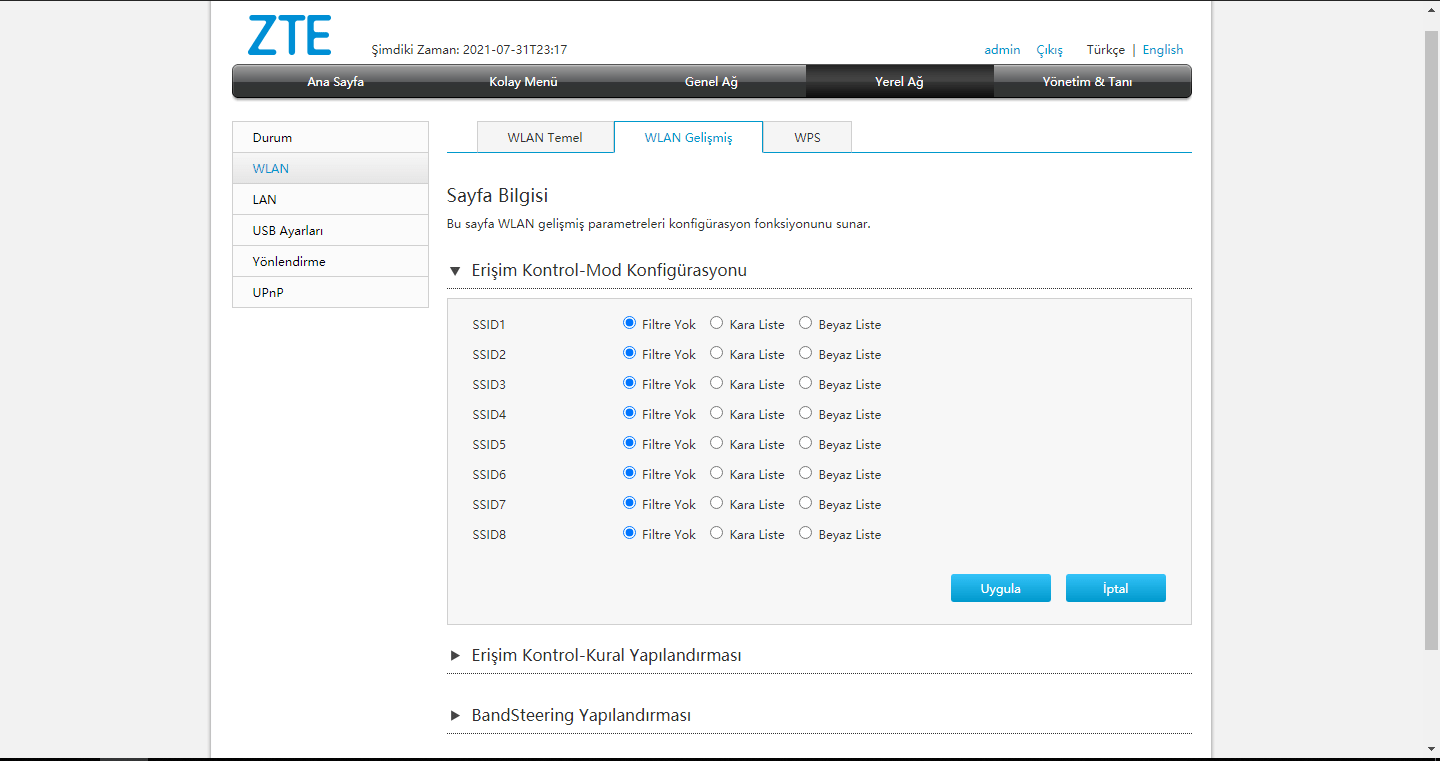Switch to the WLAN Gelişmiş tab

(x=688, y=137)
